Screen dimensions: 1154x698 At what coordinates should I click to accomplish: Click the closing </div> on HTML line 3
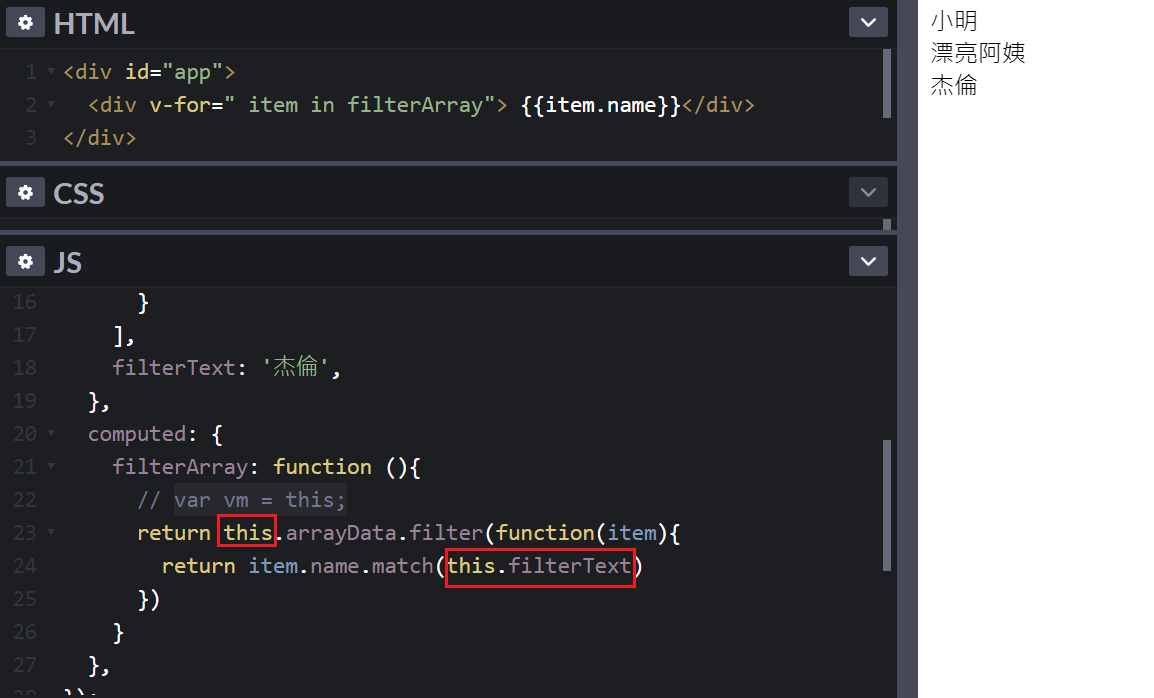99,138
